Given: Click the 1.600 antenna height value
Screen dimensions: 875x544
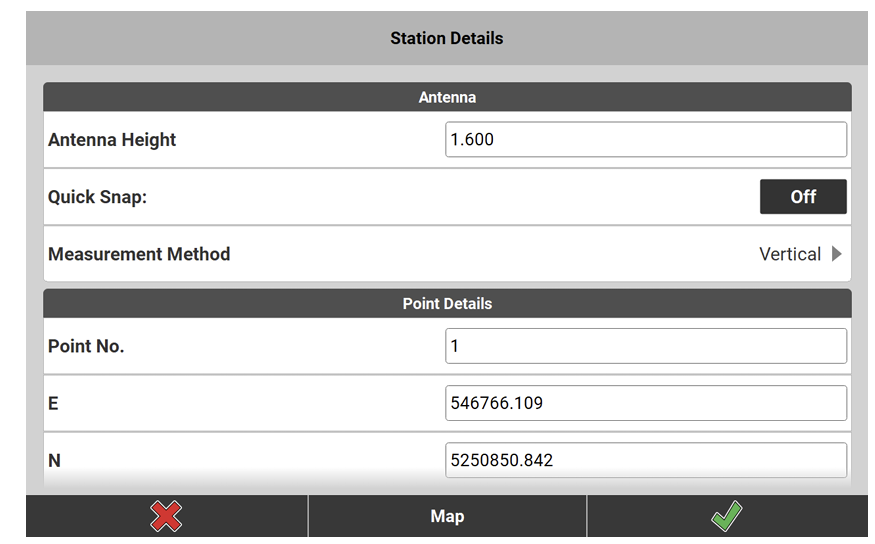Looking at the screenshot, I should coord(473,140).
